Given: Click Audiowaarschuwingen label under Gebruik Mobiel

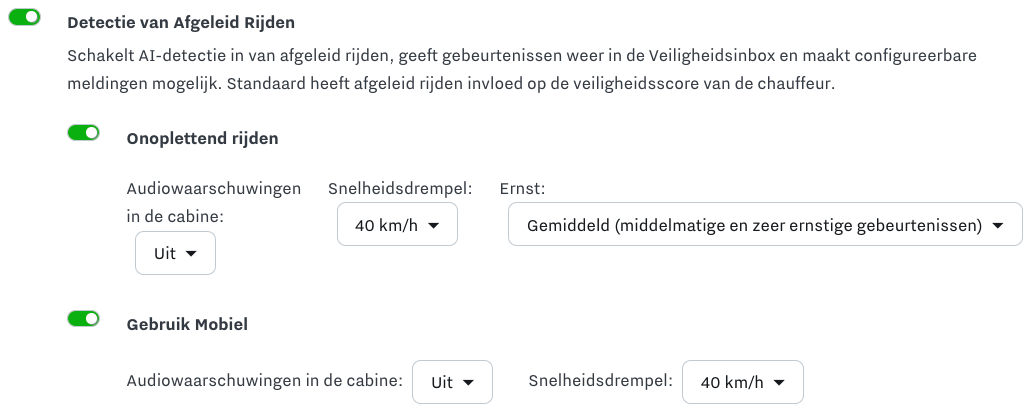Looking at the screenshot, I should point(264,381).
